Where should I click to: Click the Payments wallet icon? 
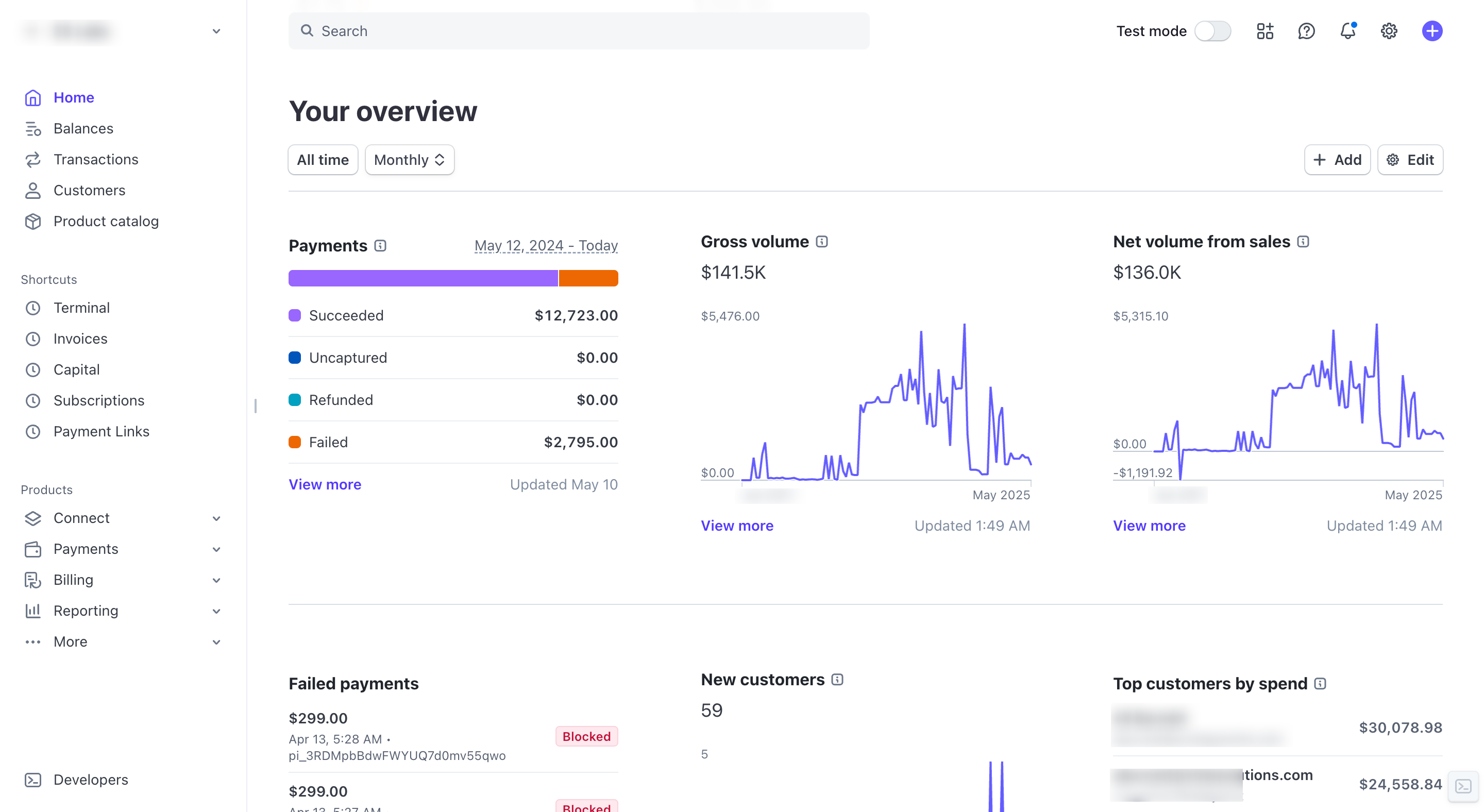33,549
